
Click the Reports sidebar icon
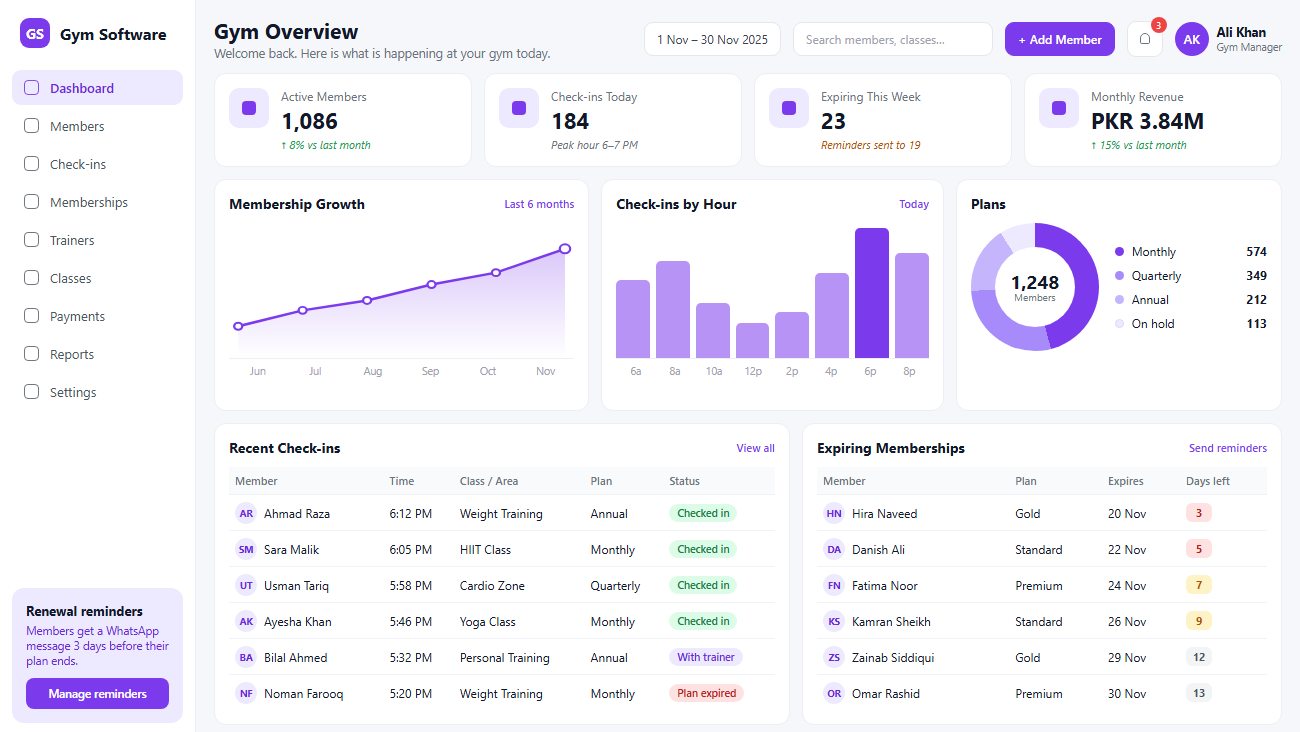coord(31,354)
